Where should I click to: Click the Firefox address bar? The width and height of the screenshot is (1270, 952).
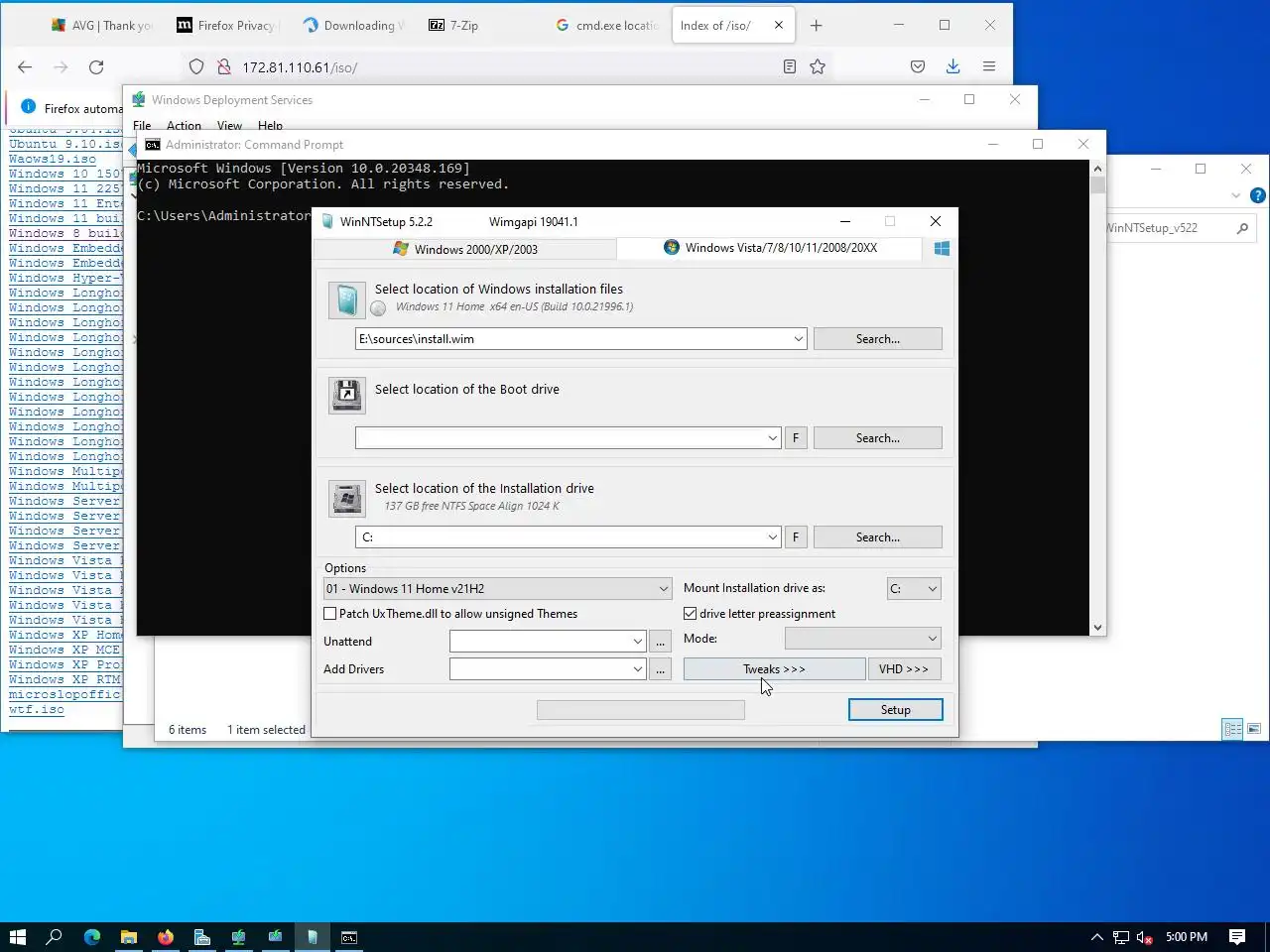(x=506, y=66)
